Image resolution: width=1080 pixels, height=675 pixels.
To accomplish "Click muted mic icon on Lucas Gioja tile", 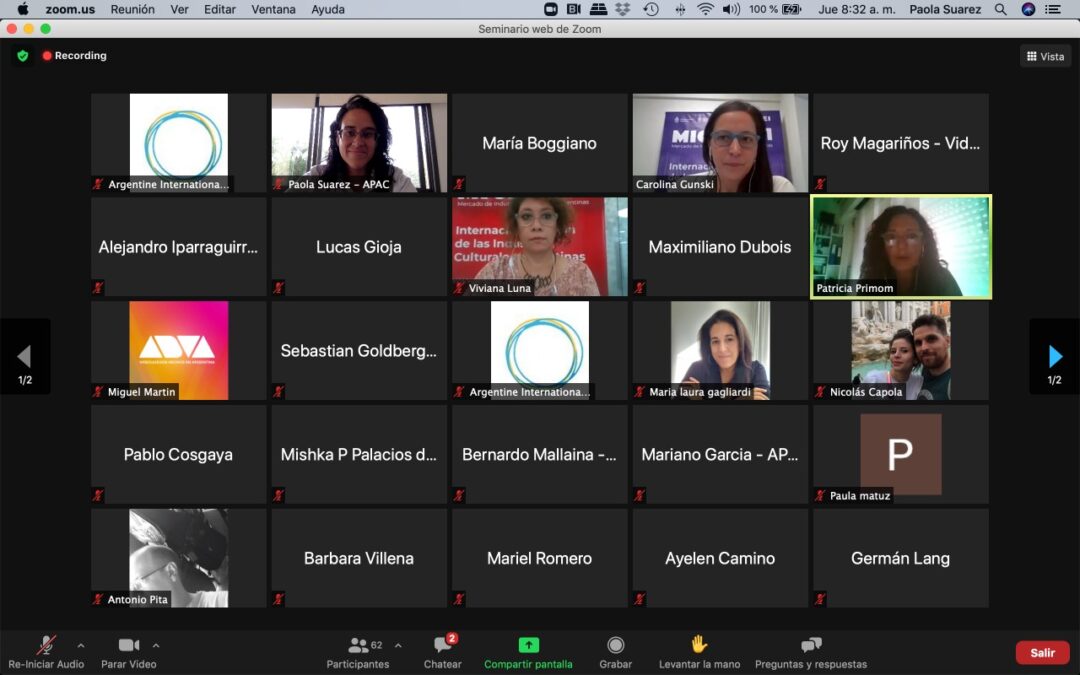I will [278, 288].
